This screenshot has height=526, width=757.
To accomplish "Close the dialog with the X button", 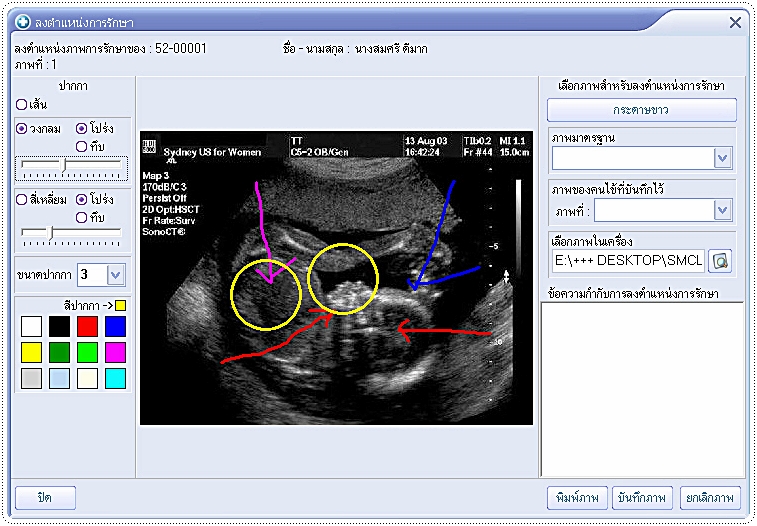I will tap(735, 23).
